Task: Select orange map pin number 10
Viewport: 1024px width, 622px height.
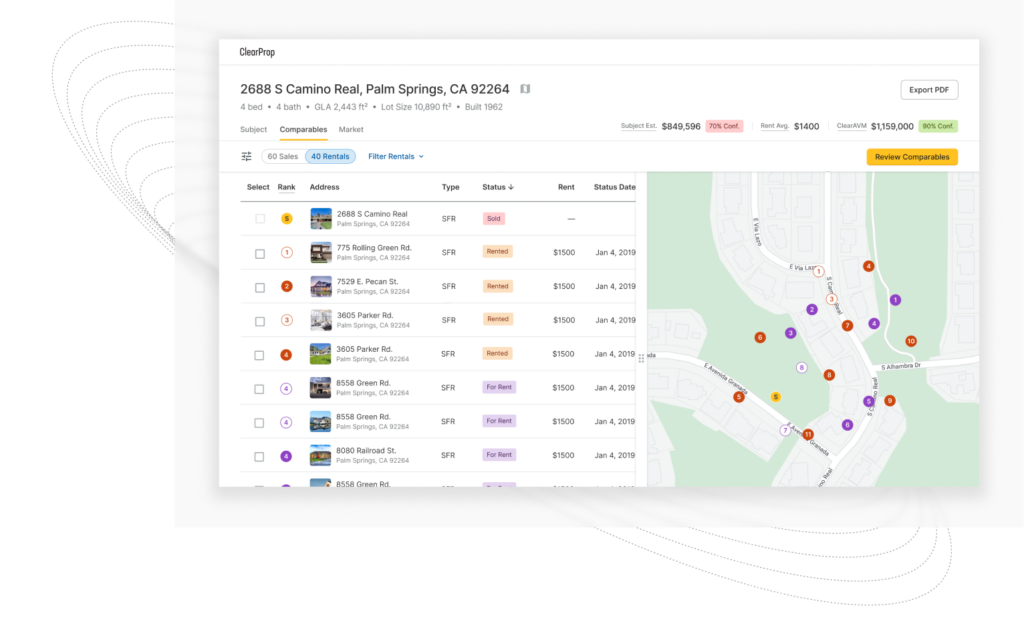Action: coord(910,341)
